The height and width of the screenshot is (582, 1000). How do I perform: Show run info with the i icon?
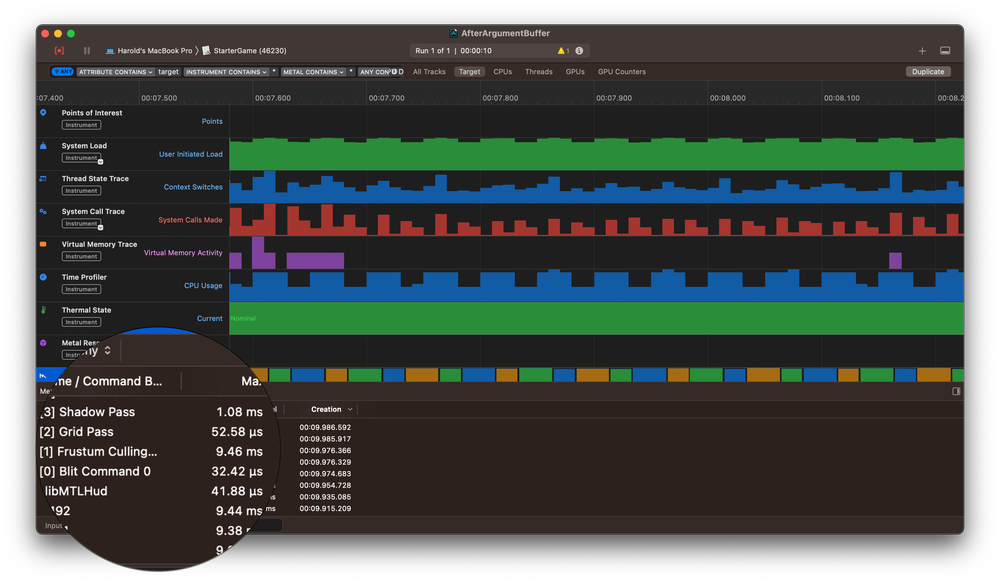[579, 50]
